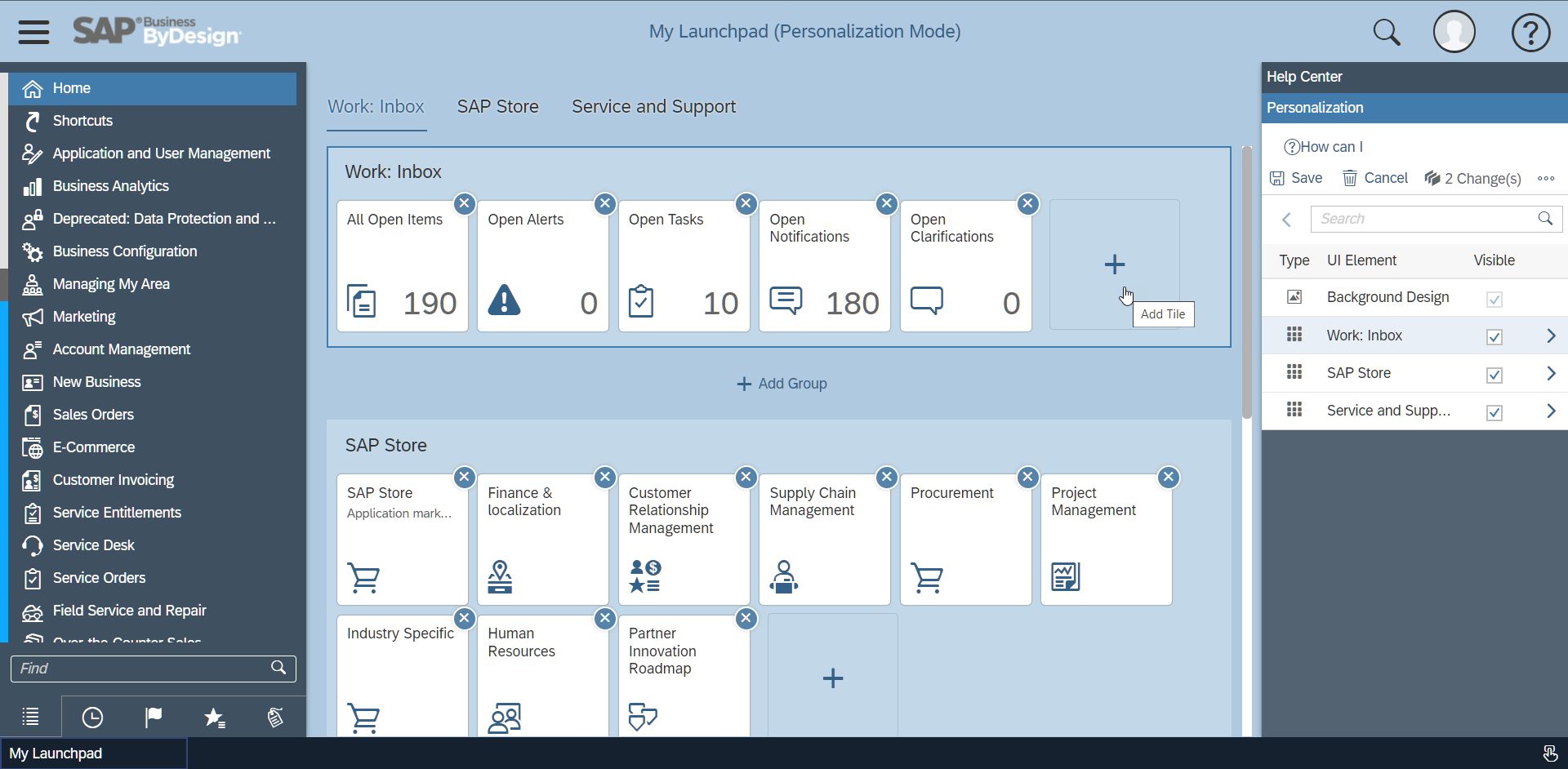Remove the Open Alerts tile
This screenshot has width=1568, height=769.
pos(605,204)
